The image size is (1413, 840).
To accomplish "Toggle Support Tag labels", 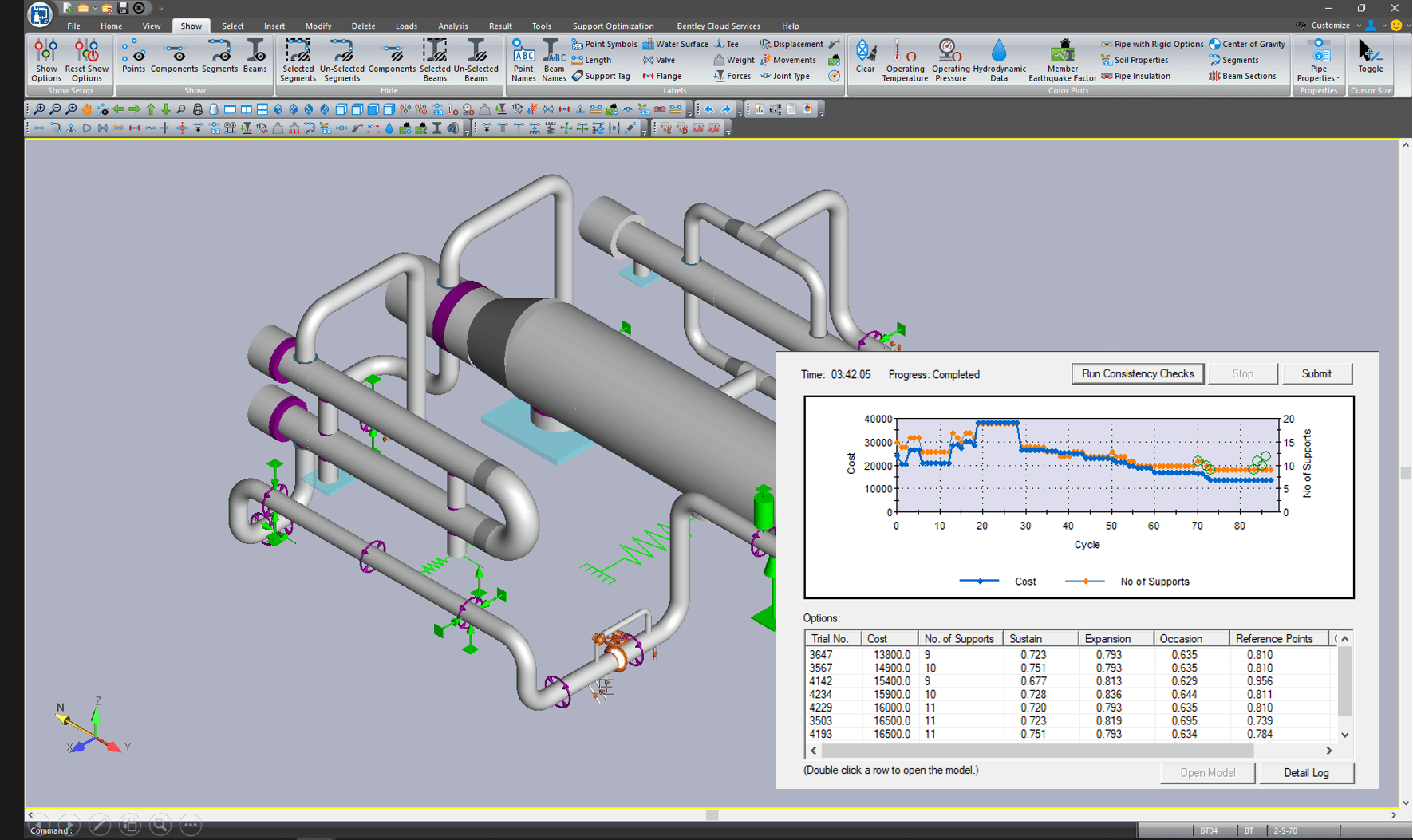I will click(x=601, y=76).
